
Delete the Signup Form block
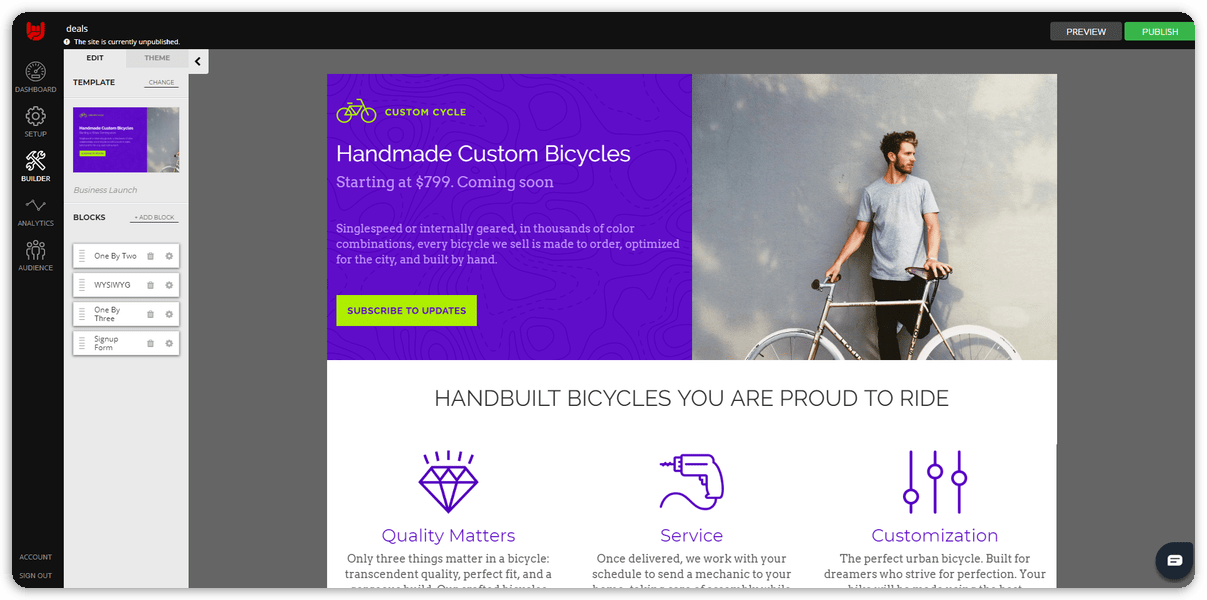(151, 343)
